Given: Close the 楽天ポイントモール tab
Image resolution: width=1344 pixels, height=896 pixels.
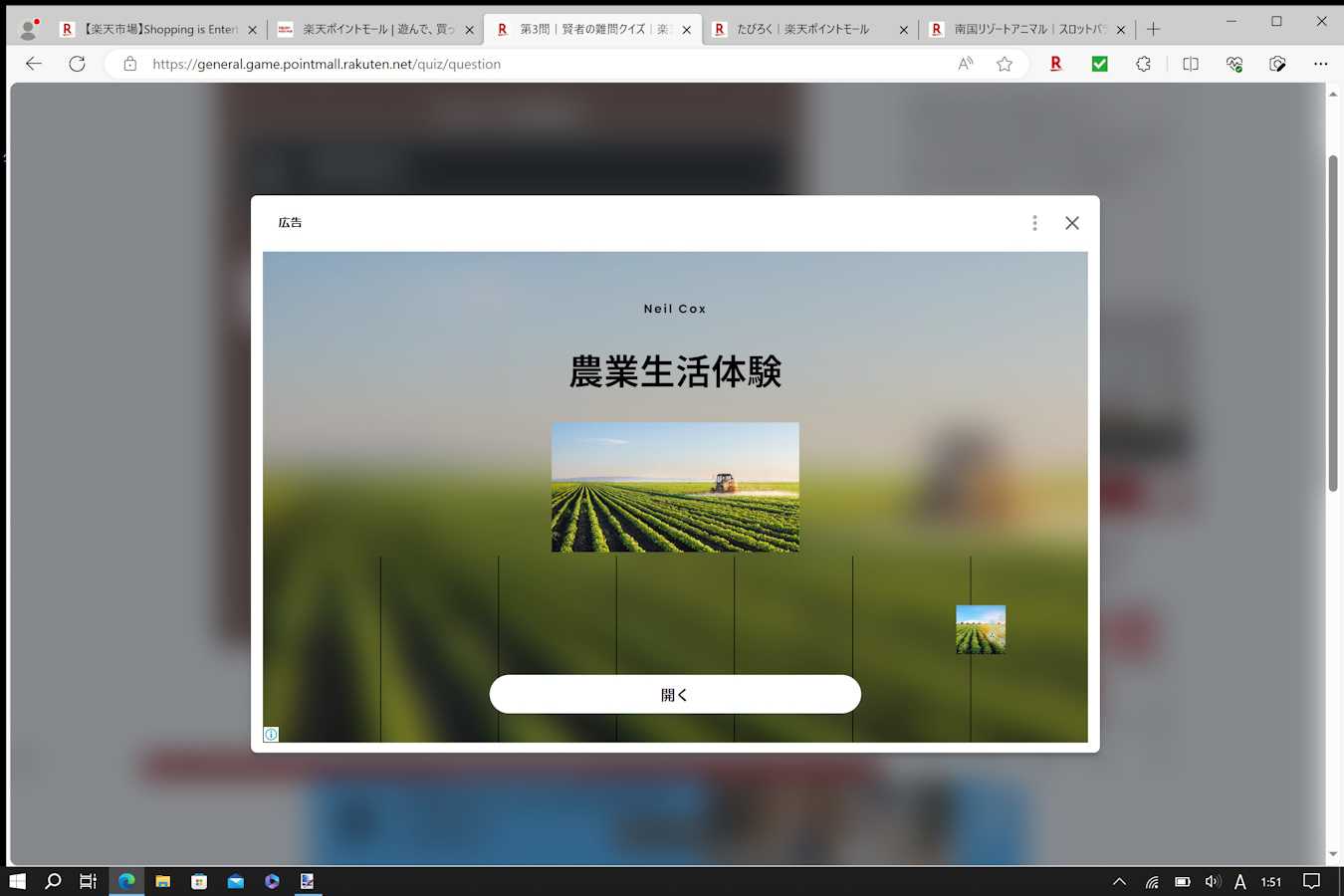Looking at the screenshot, I should (x=470, y=30).
